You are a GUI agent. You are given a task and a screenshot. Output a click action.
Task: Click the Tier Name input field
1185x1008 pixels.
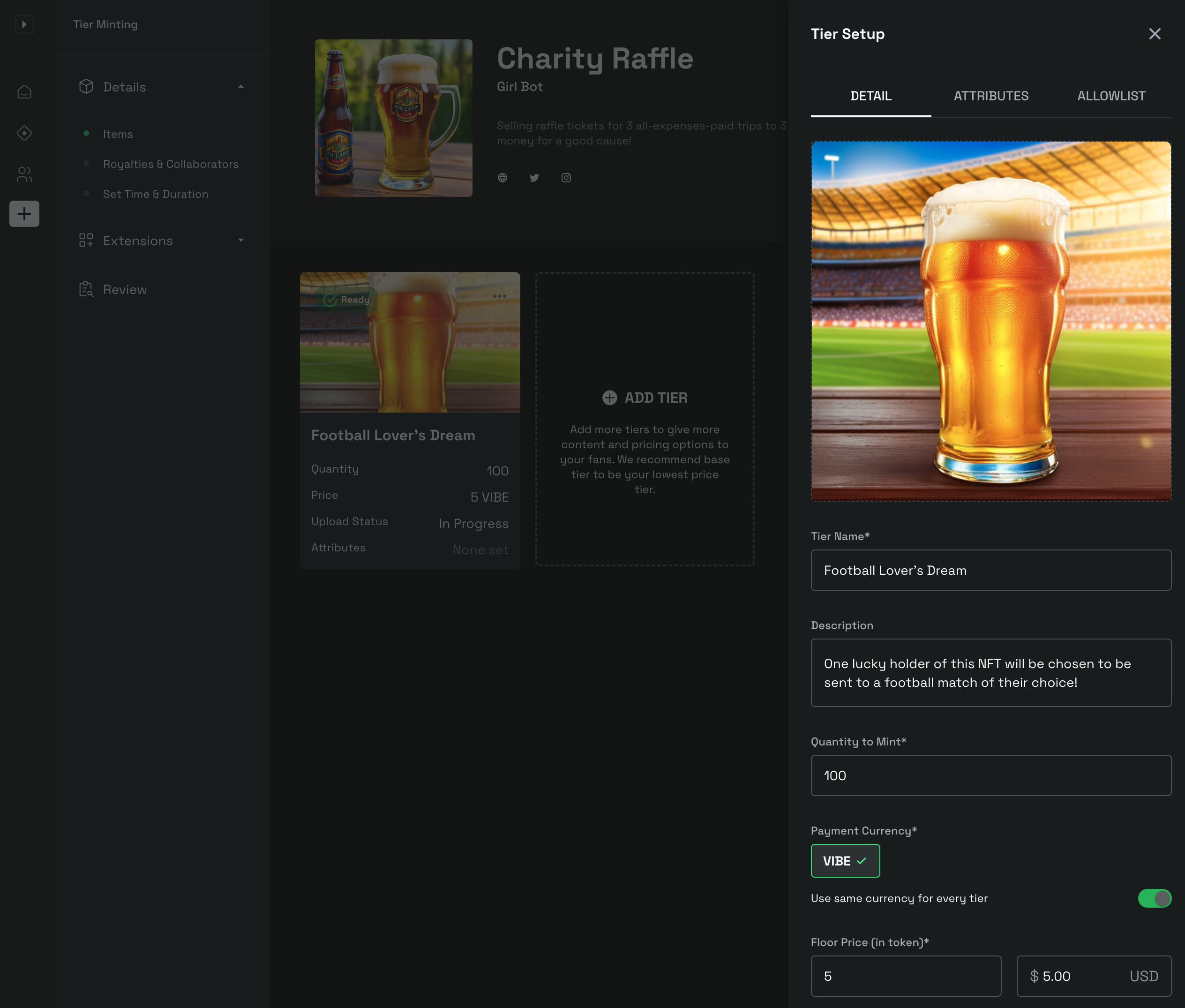coord(990,570)
